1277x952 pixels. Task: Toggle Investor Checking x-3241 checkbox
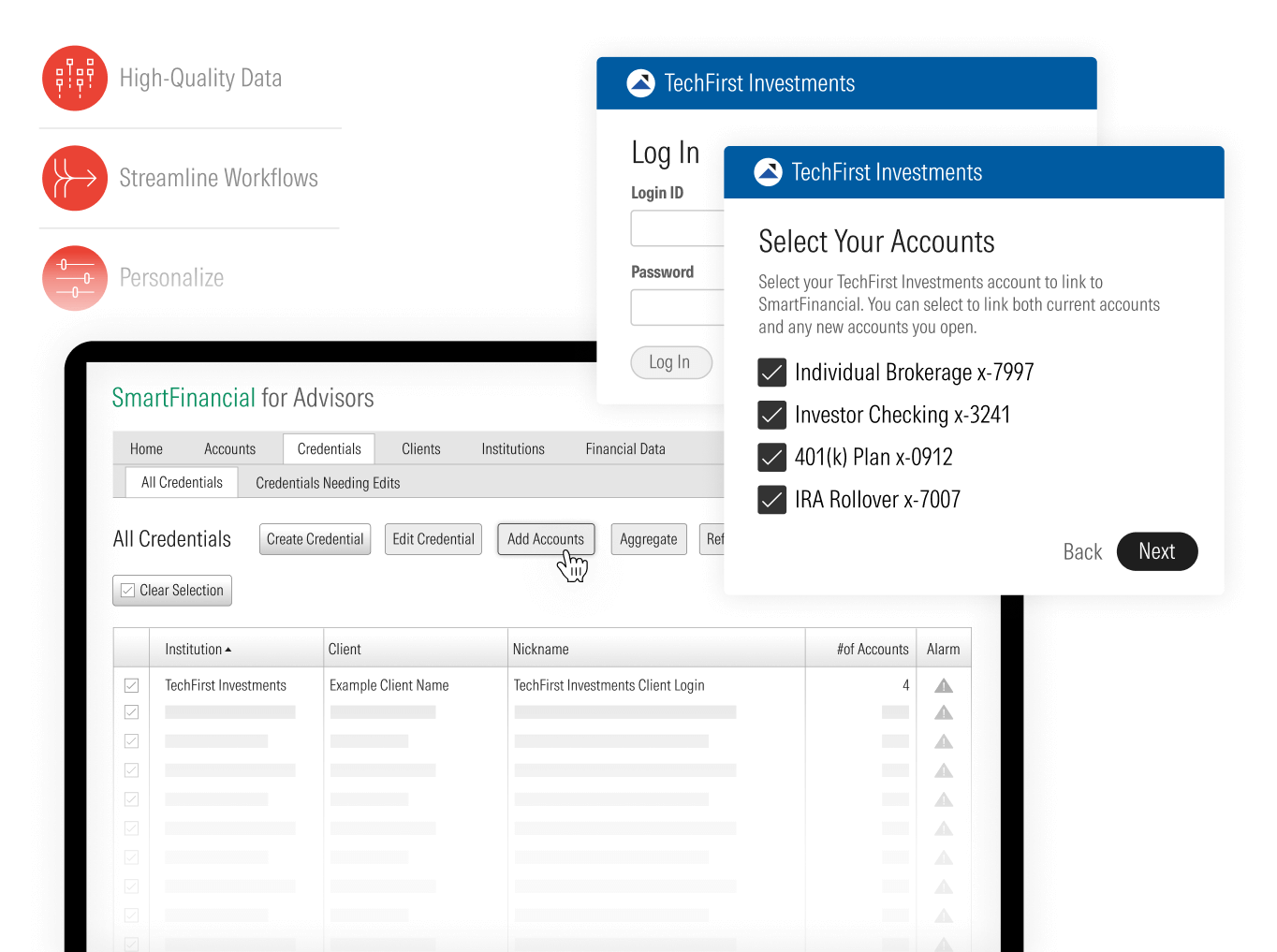[771, 415]
